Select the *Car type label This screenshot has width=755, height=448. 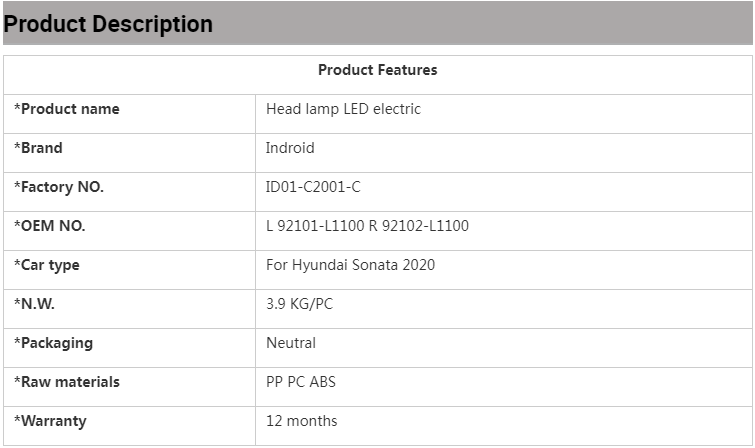coord(47,265)
